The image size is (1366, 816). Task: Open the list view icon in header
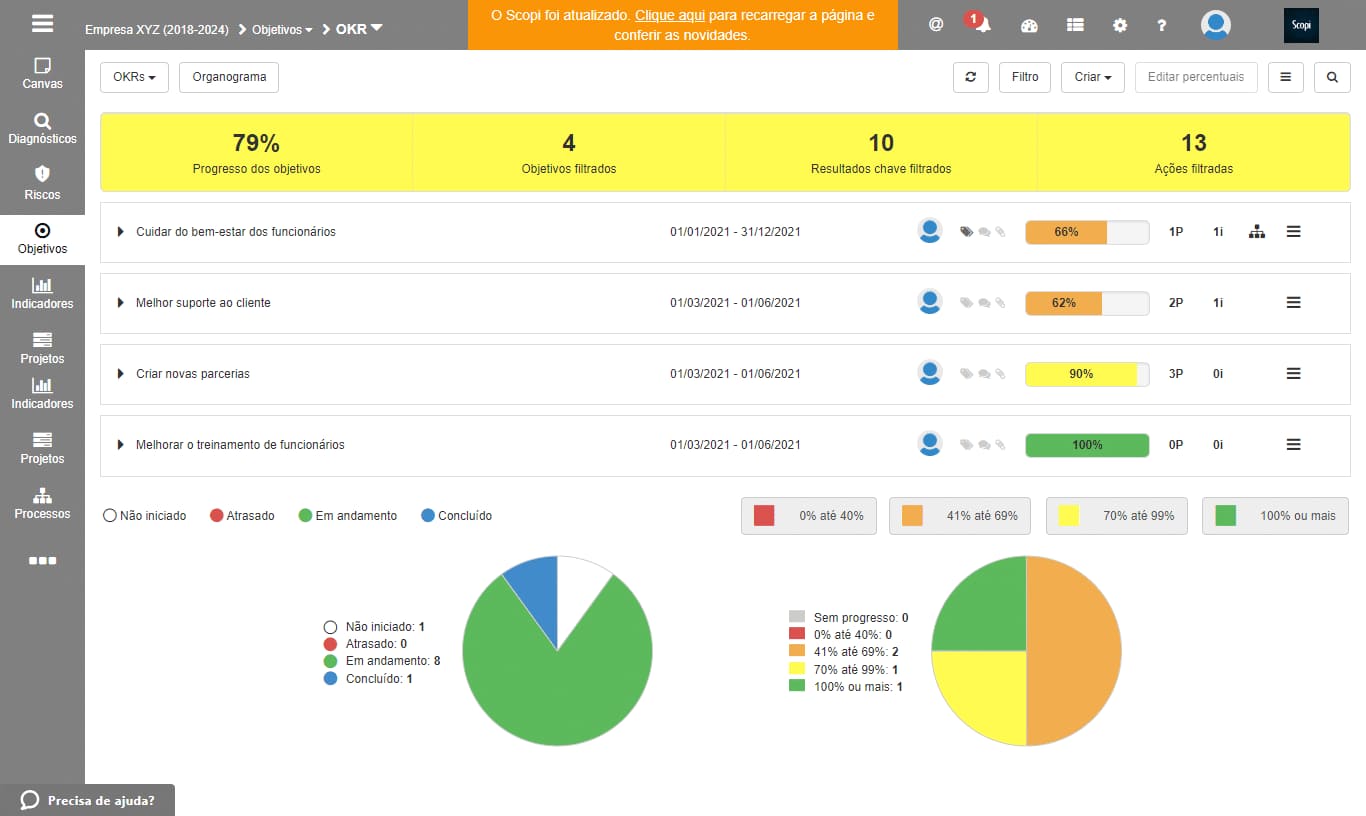click(1075, 25)
